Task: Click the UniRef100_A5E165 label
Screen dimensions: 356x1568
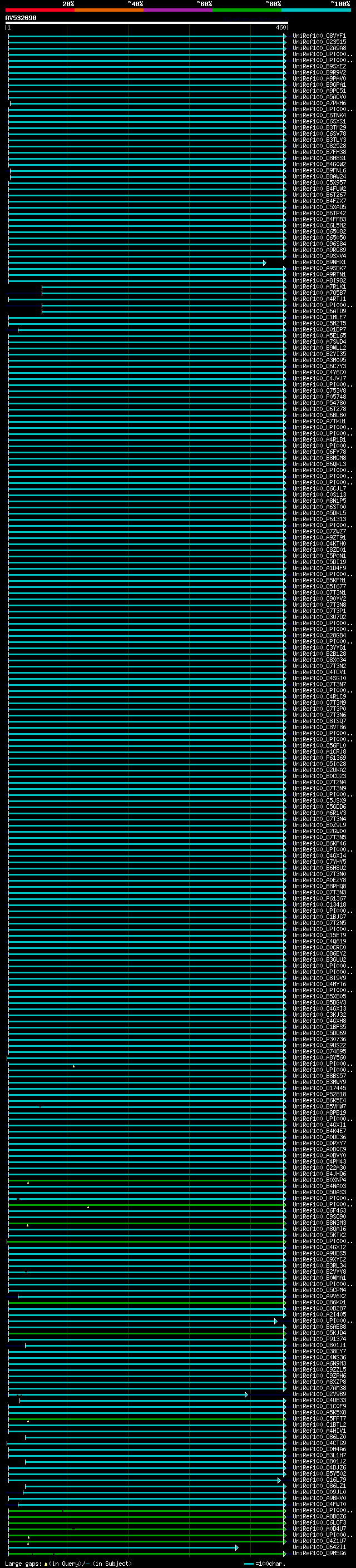Action: (x=319, y=335)
